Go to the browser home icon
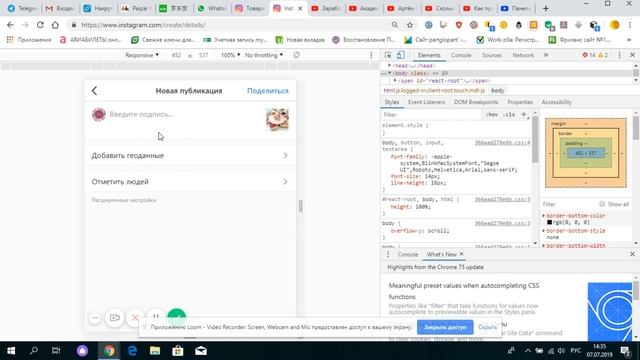 [x=55, y=25]
